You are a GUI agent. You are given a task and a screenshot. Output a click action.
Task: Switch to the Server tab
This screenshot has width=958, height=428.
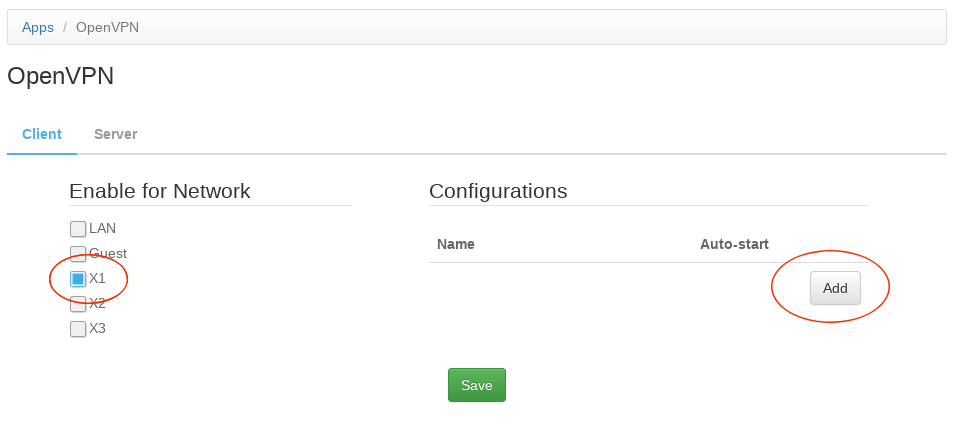click(x=115, y=134)
